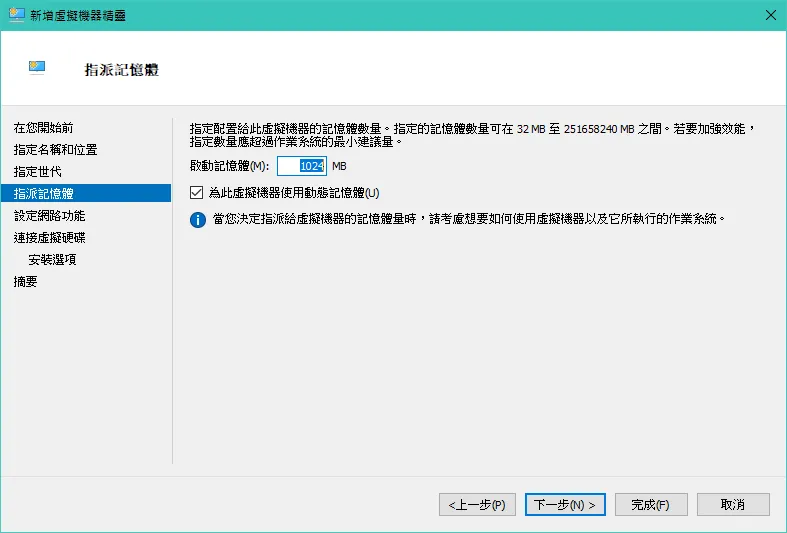Click the 完成(F) button
Image resolution: width=787 pixels, height=533 pixels.
click(651, 504)
